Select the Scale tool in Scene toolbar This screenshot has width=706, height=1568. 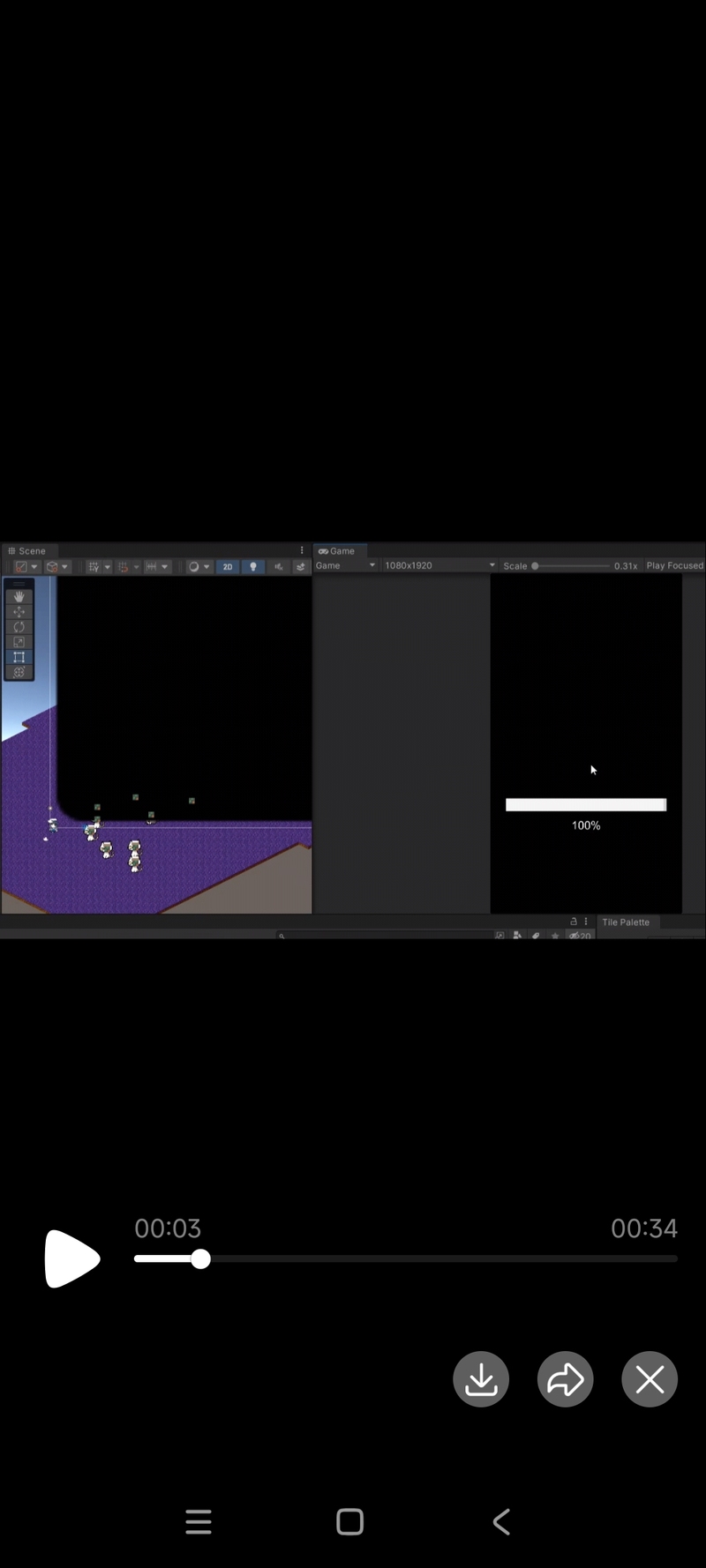[19, 642]
